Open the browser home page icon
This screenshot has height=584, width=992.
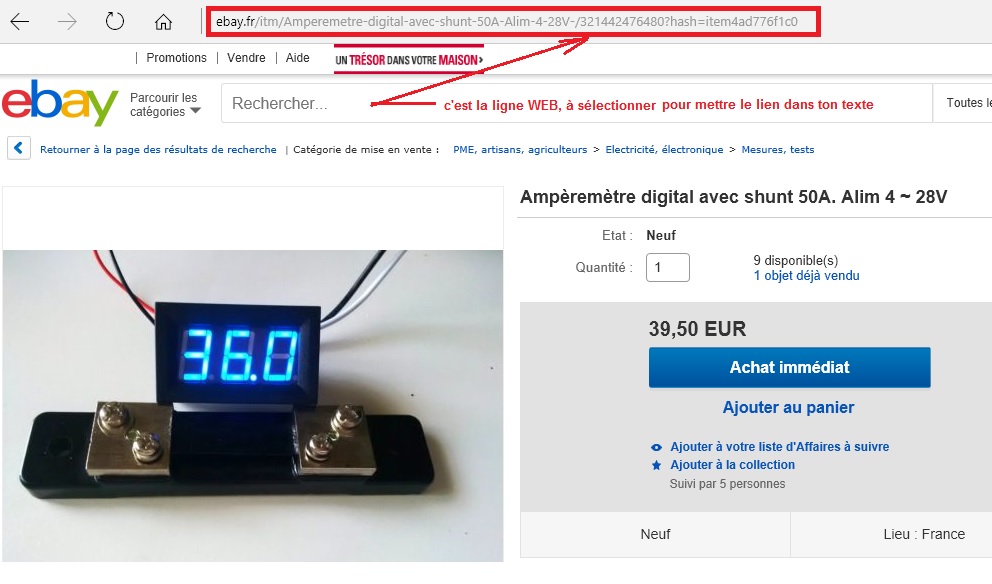point(163,22)
